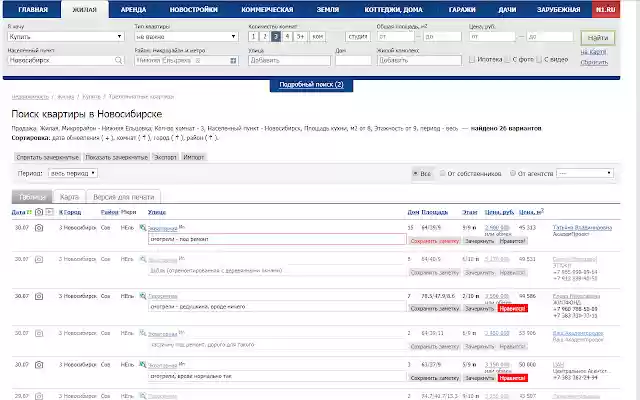The height and width of the screenshot is (400, 640).
Task: Select the От собственников radio button
Action: (442, 173)
